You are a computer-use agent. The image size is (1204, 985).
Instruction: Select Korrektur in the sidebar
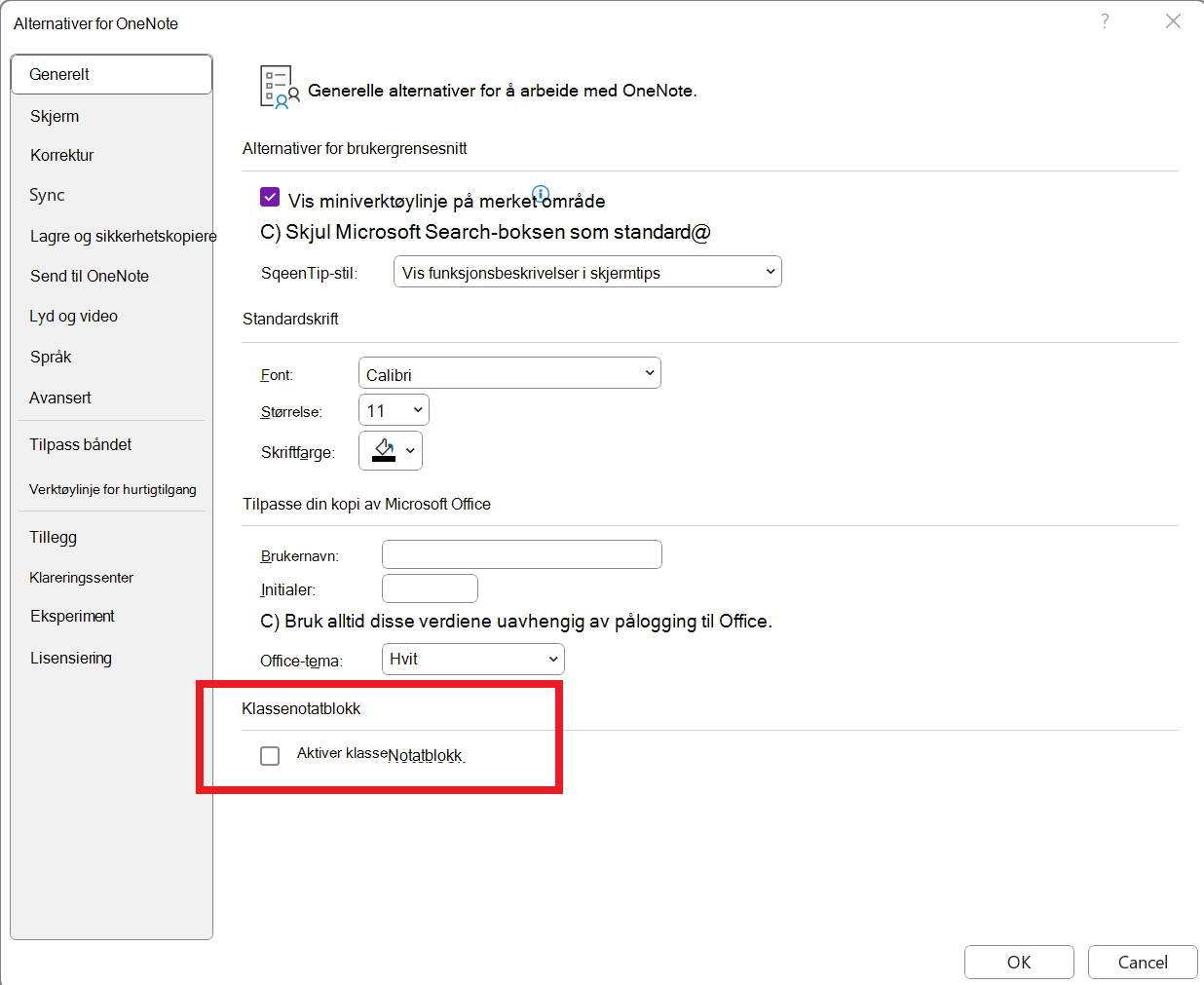click(x=61, y=155)
